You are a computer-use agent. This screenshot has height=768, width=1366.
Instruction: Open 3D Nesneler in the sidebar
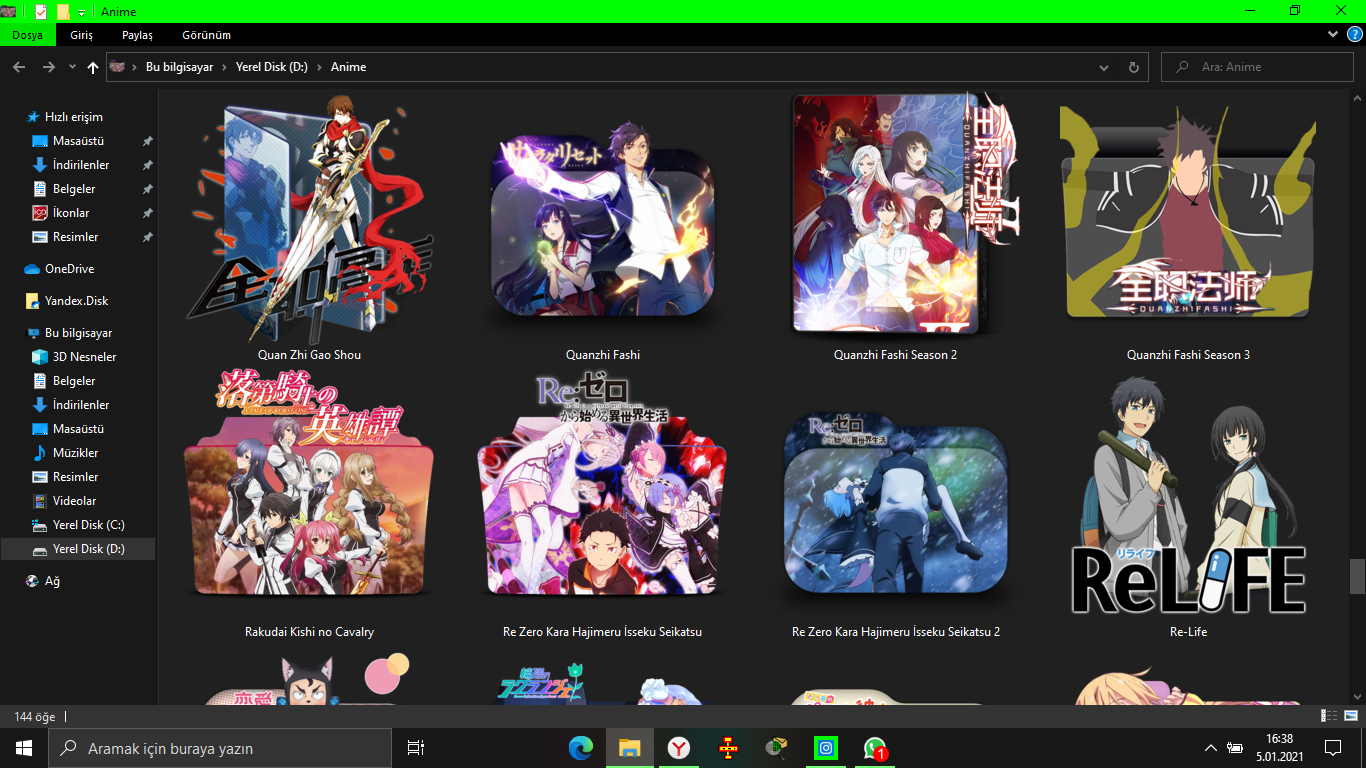click(x=84, y=357)
